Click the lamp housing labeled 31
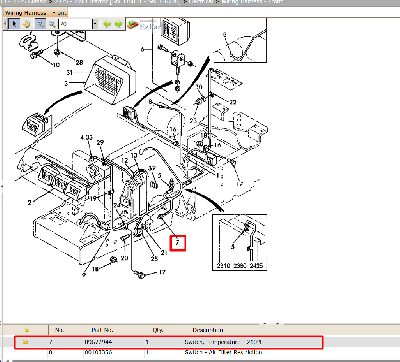The width and height of the screenshot is (400, 362). (x=109, y=79)
